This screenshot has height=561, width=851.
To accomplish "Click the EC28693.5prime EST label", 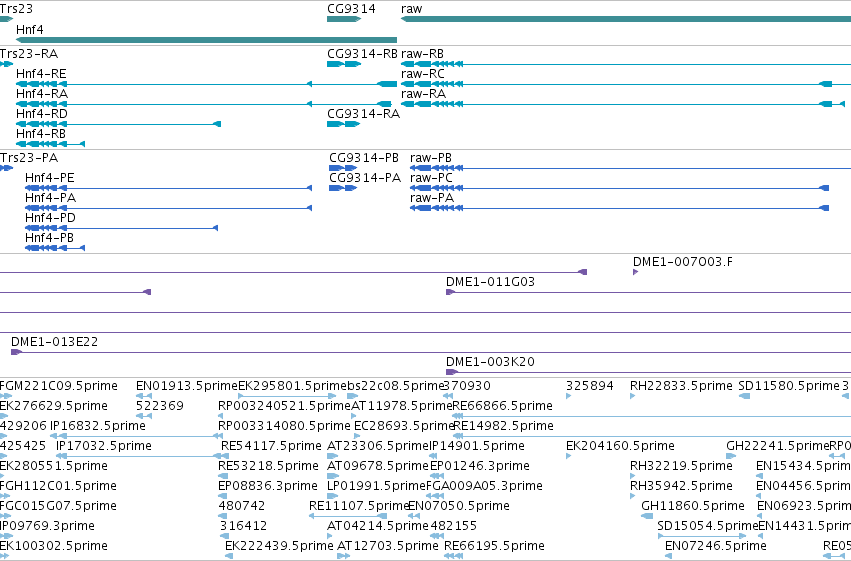I will point(404,426).
